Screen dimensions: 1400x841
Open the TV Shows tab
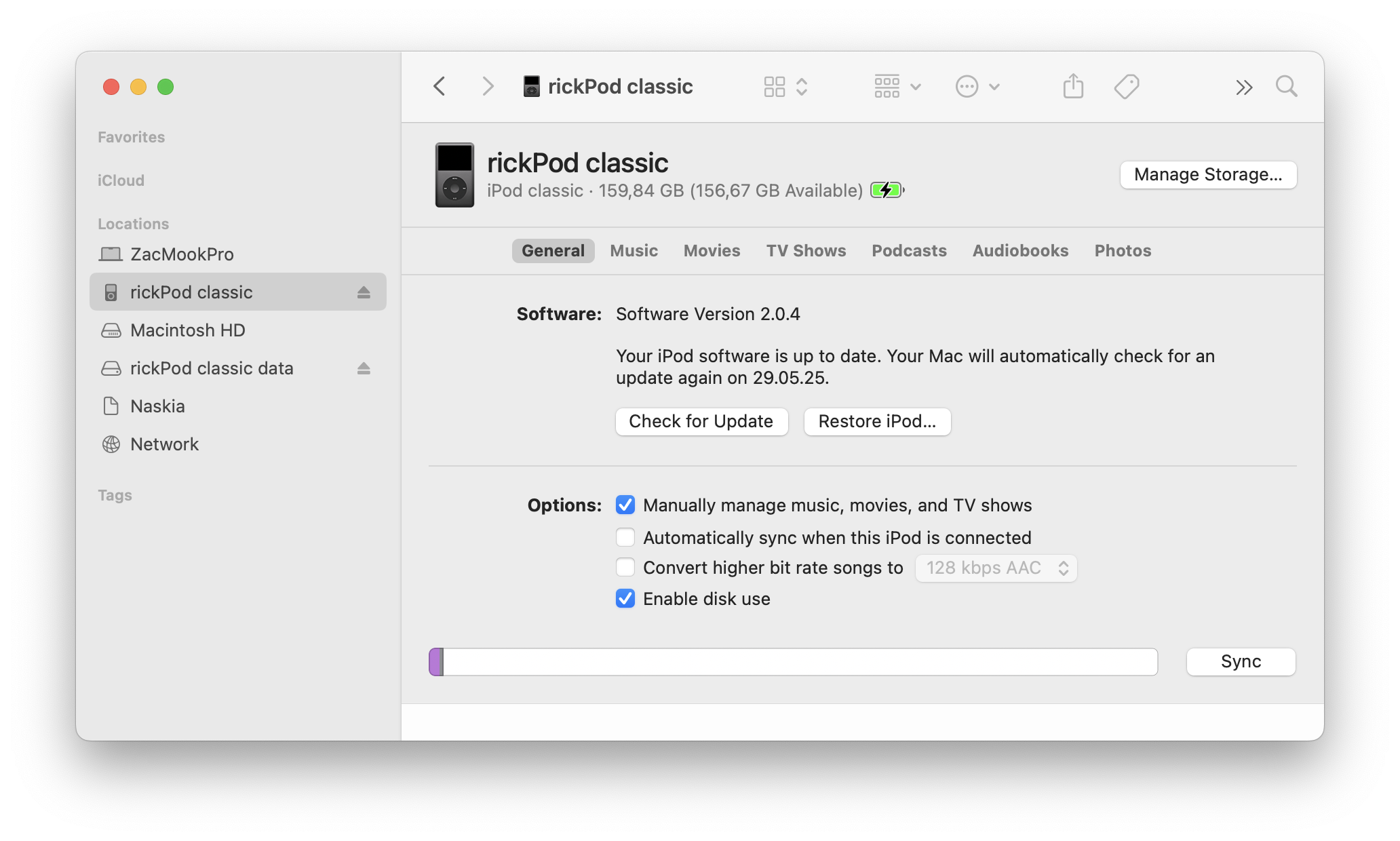(806, 250)
